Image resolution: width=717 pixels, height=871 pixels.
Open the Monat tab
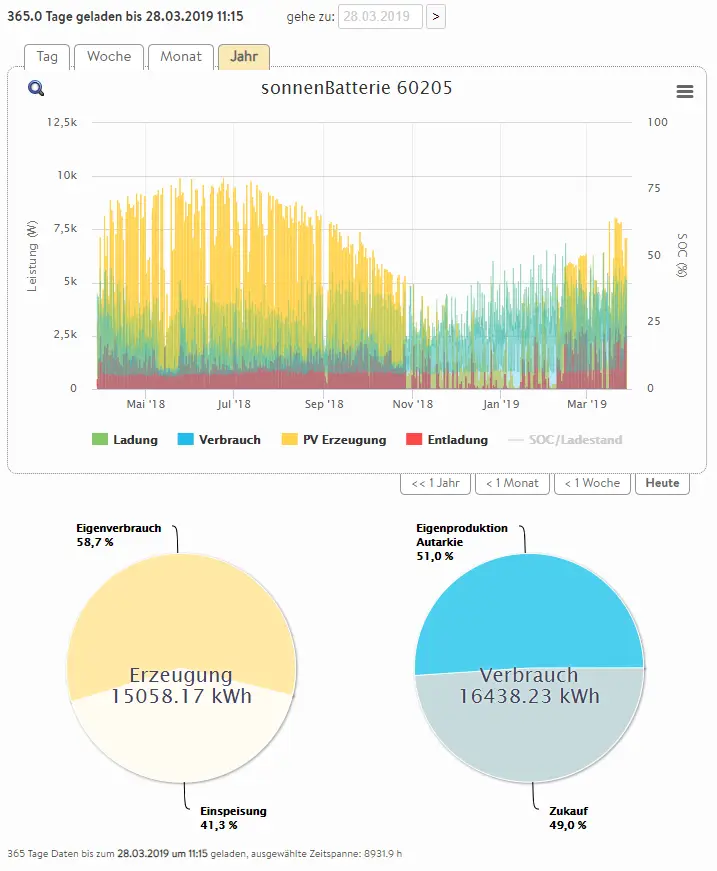click(181, 57)
